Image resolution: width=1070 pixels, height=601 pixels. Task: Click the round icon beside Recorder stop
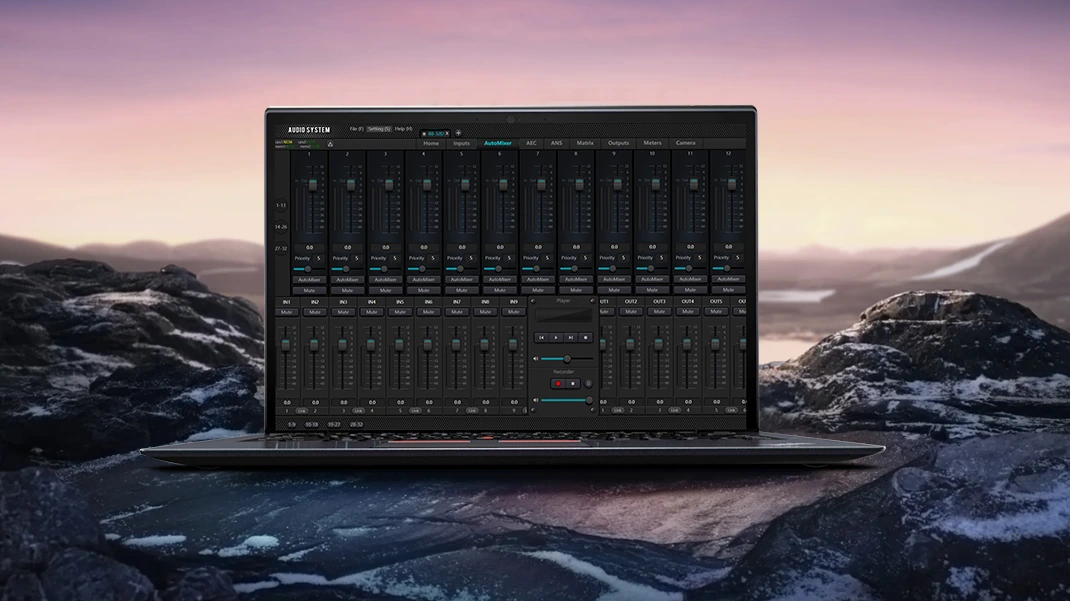point(588,384)
